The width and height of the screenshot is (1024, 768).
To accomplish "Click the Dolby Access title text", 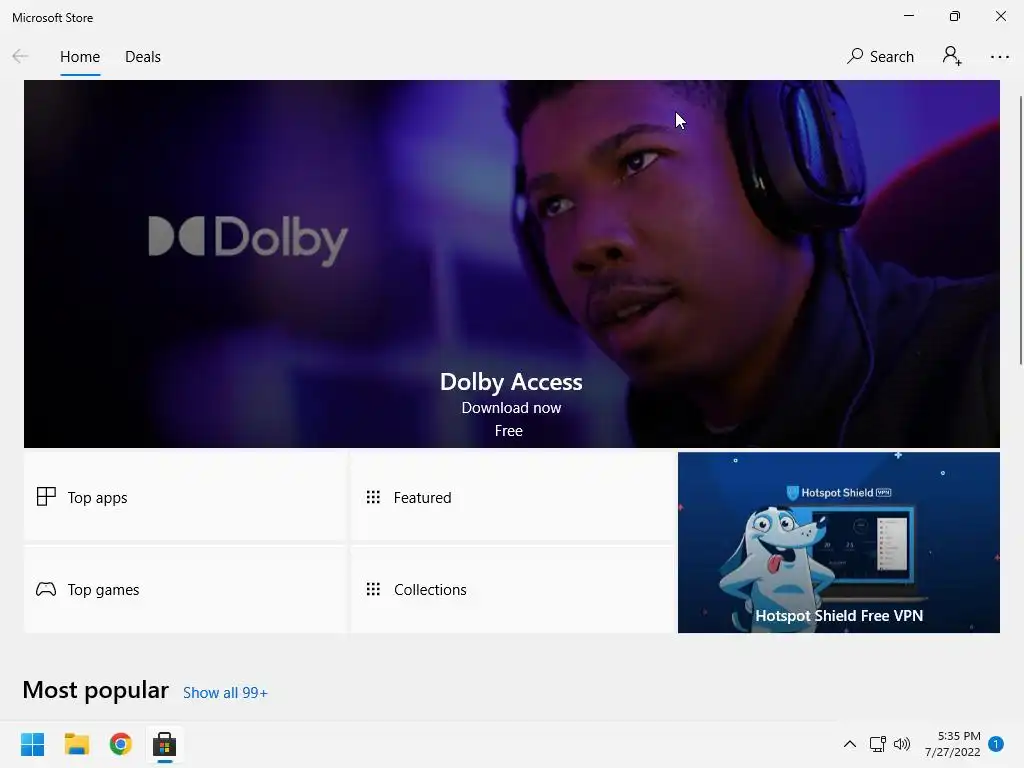I will [511, 381].
